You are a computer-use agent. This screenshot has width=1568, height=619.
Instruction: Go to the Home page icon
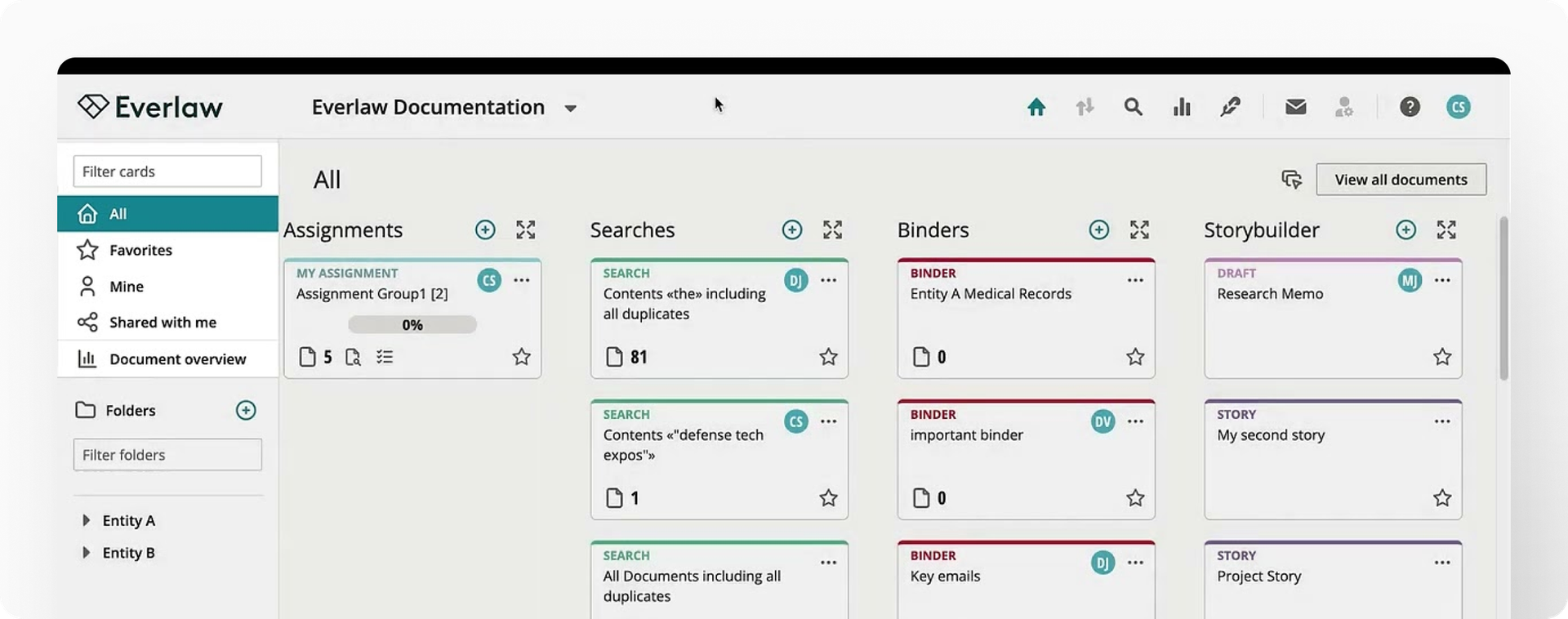pyautogui.click(x=1036, y=107)
